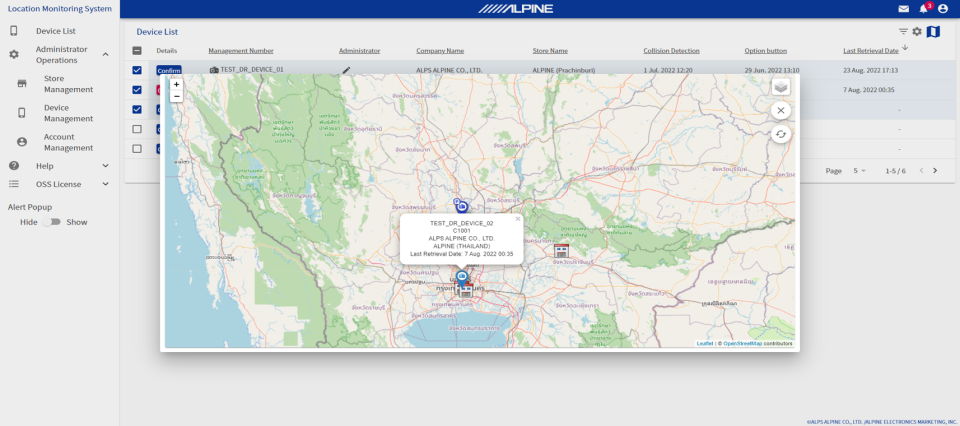The image size is (960, 426).
Task: Open the user account icon in header
Action: tap(943, 9)
